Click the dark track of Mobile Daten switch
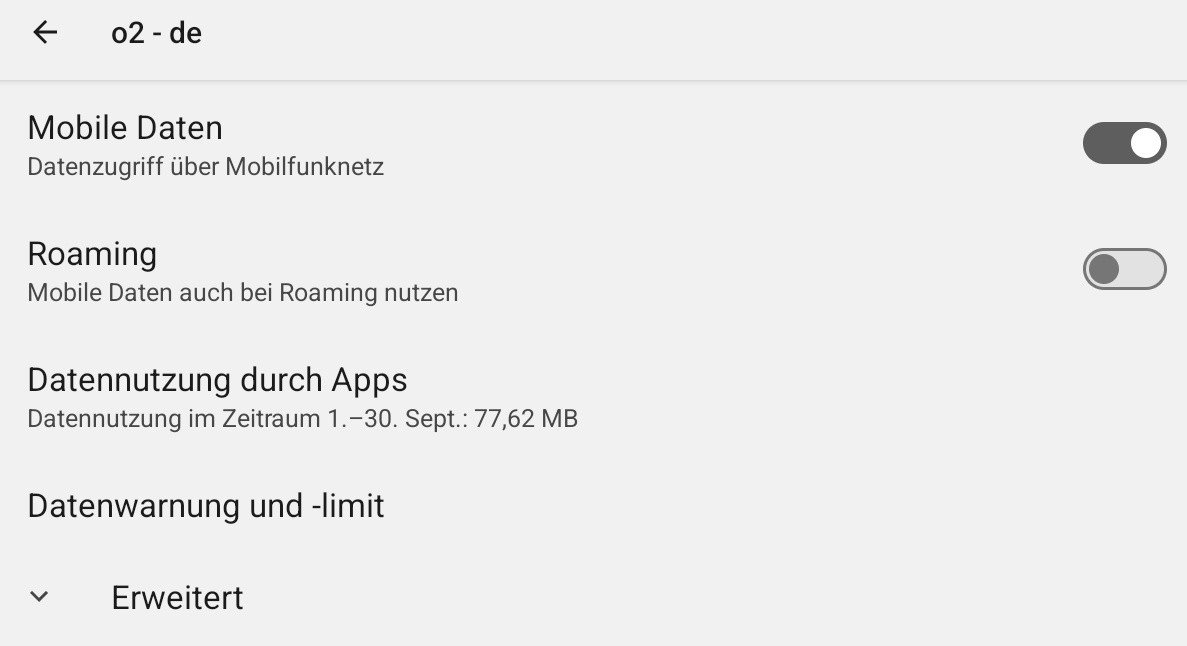 [1105, 142]
